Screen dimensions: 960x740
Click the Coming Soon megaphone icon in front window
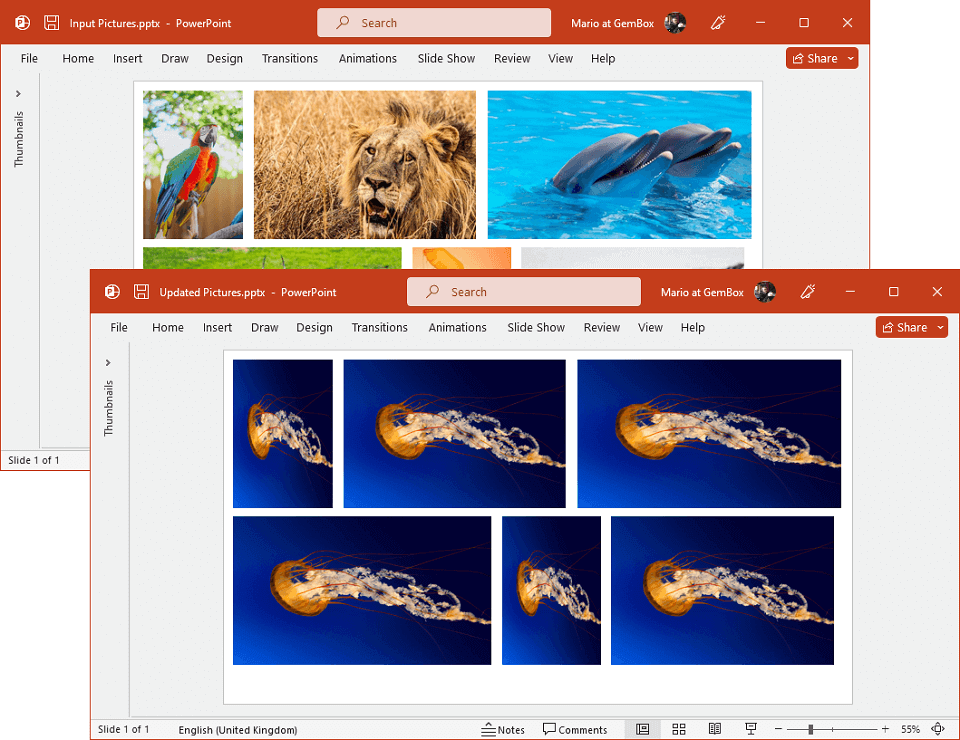(x=808, y=292)
